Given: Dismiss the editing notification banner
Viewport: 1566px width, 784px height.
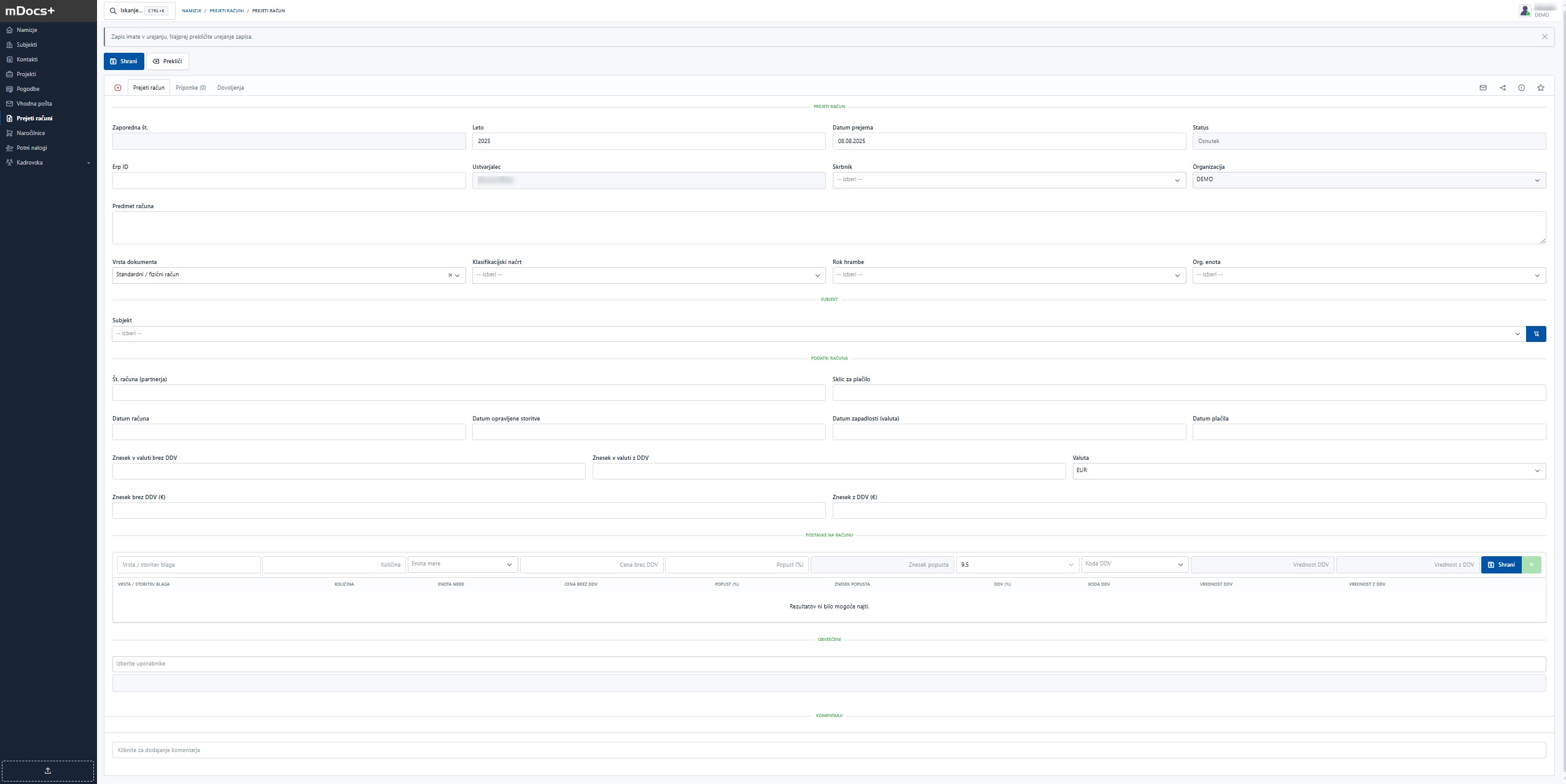Looking at the screenshot, I should 1545,37.
